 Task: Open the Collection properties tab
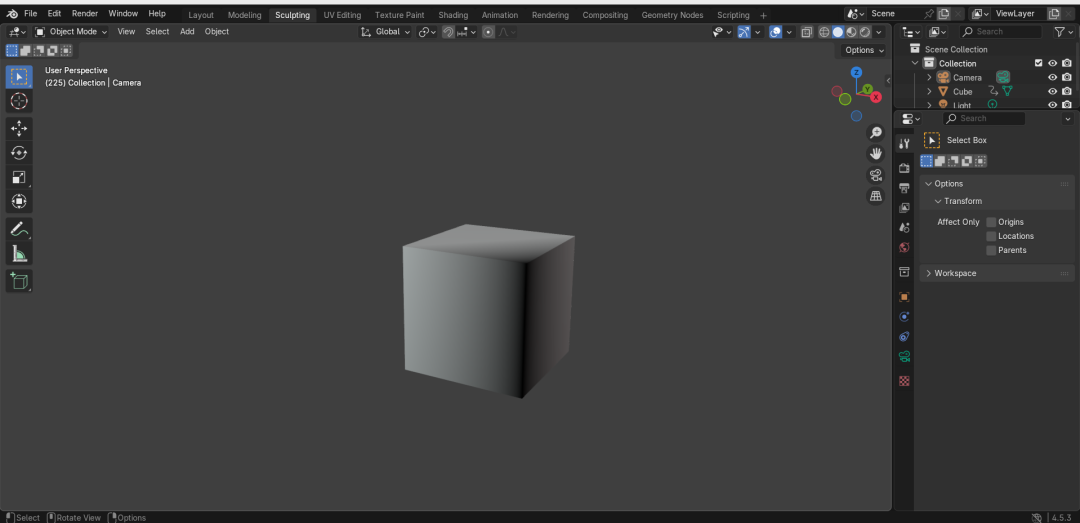tap(904, 272)
